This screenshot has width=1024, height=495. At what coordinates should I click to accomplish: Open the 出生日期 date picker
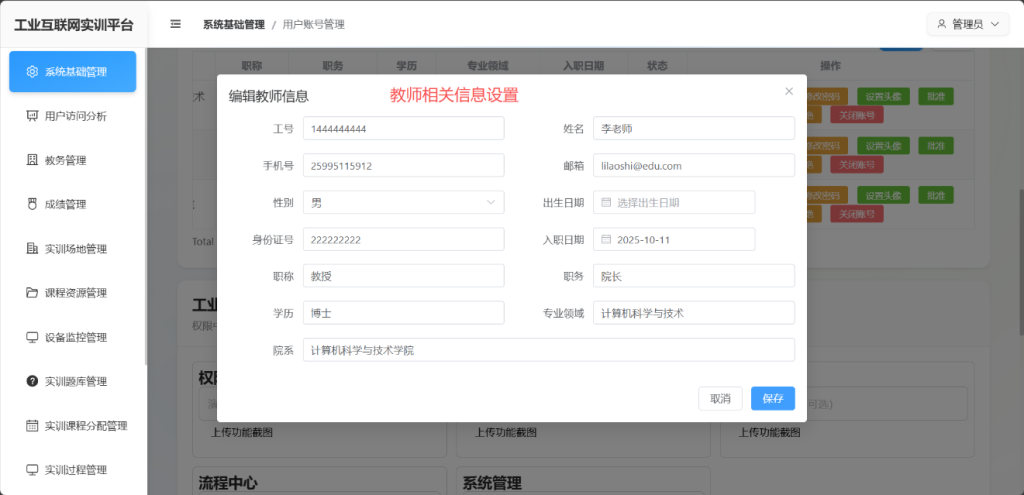point(674,203)
